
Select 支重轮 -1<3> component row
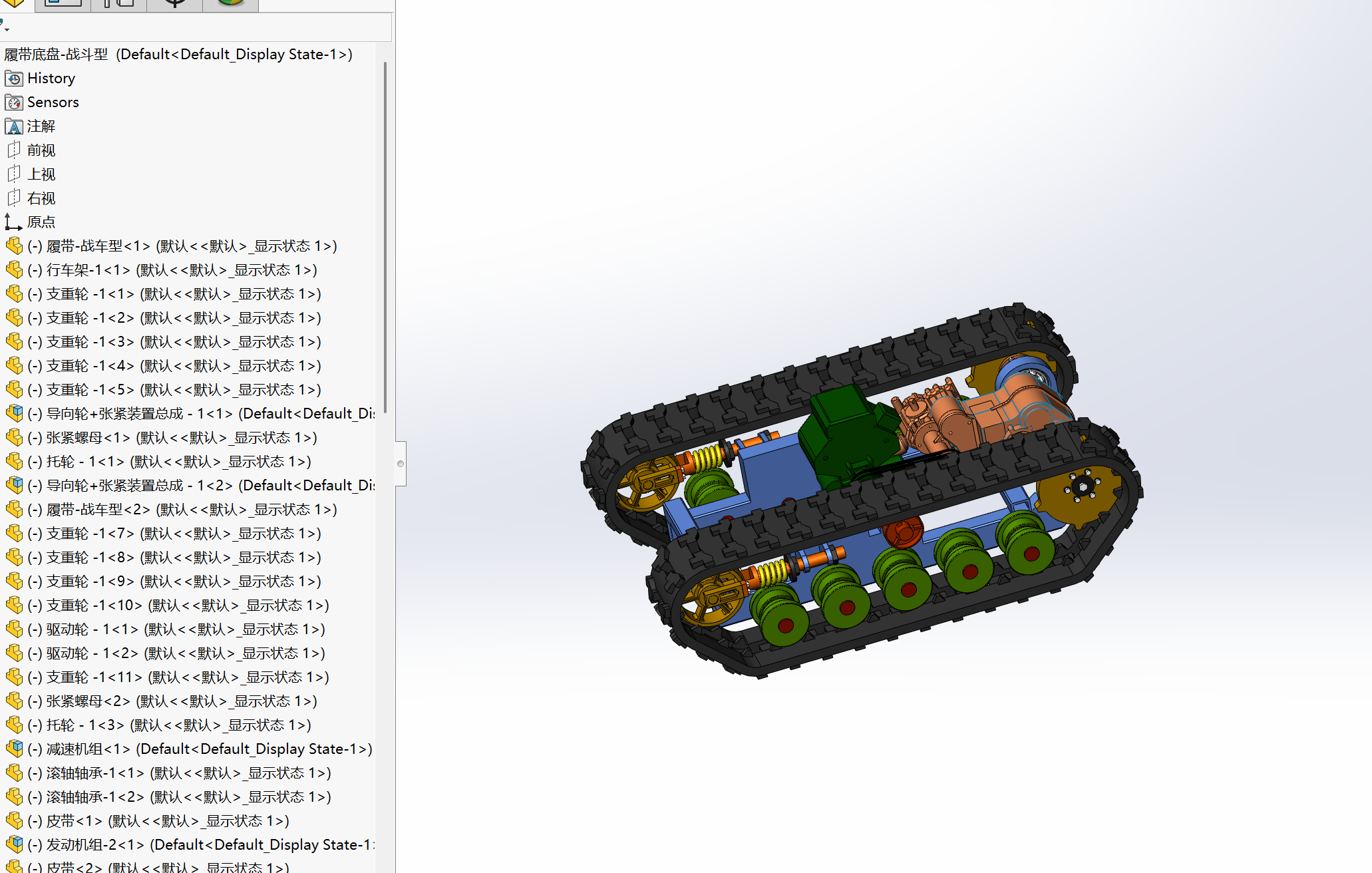174,342
